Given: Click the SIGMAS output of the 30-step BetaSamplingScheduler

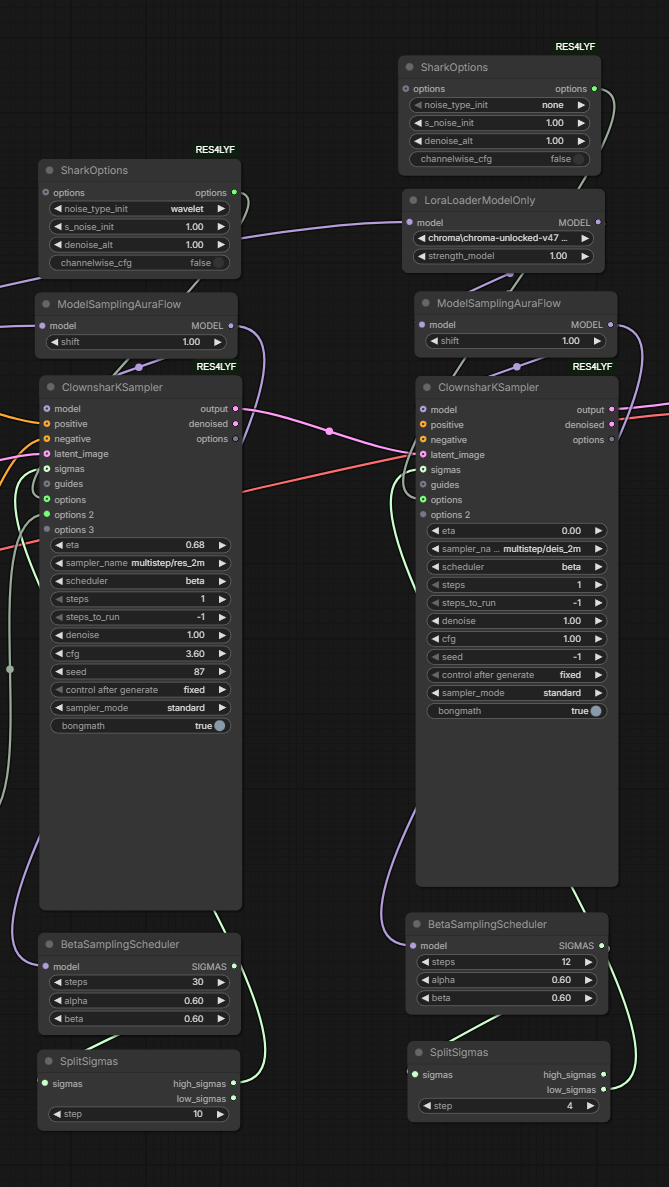Looking at the screenshot, I should point(234,966).
